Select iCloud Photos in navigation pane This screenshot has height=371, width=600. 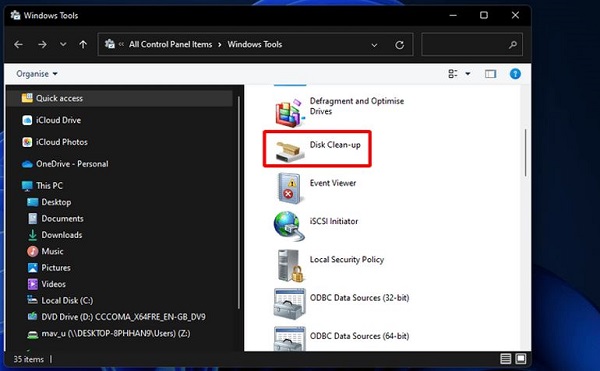tap(55, 142)
